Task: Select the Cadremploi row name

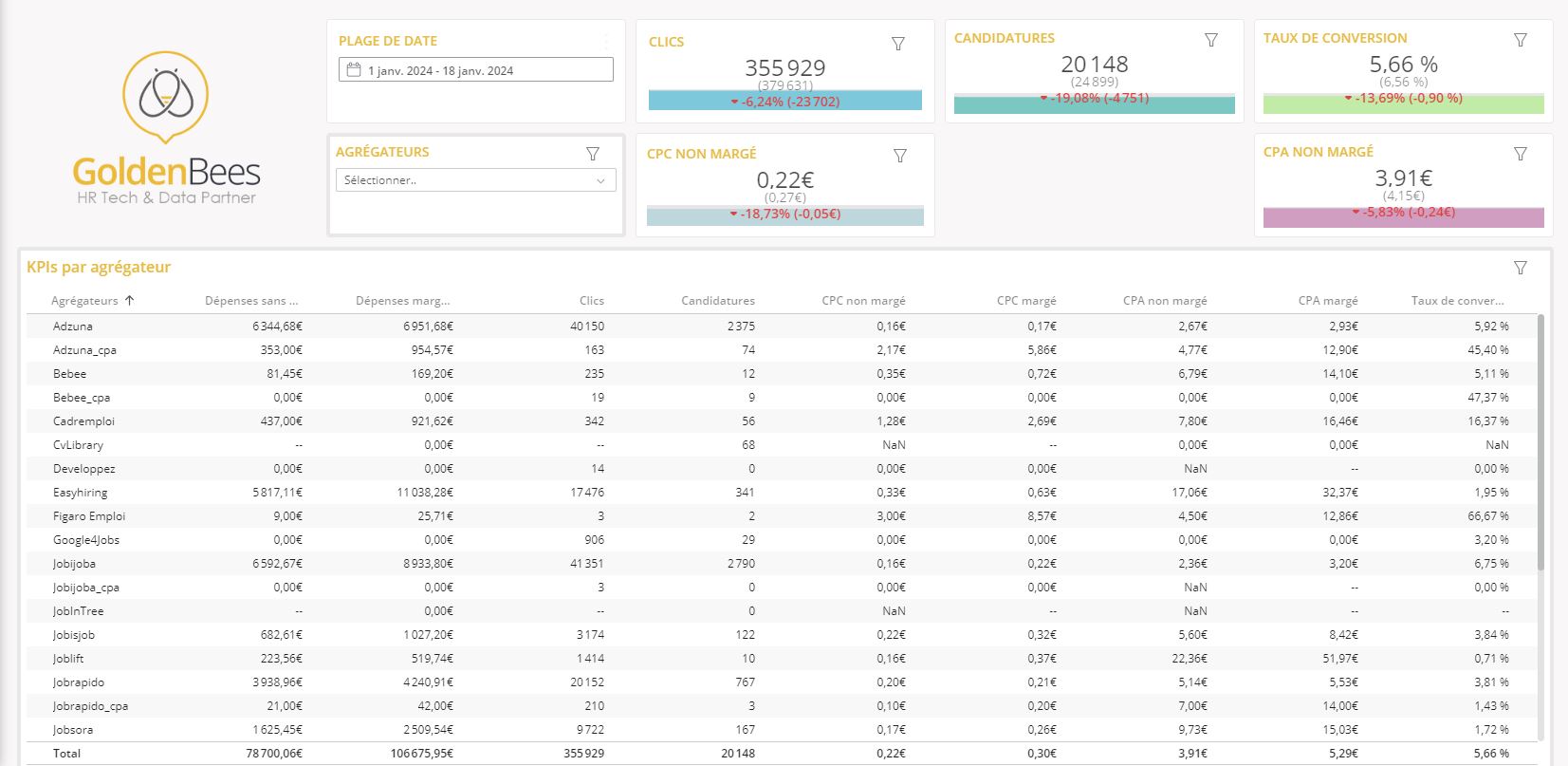Action: (83, 421)
